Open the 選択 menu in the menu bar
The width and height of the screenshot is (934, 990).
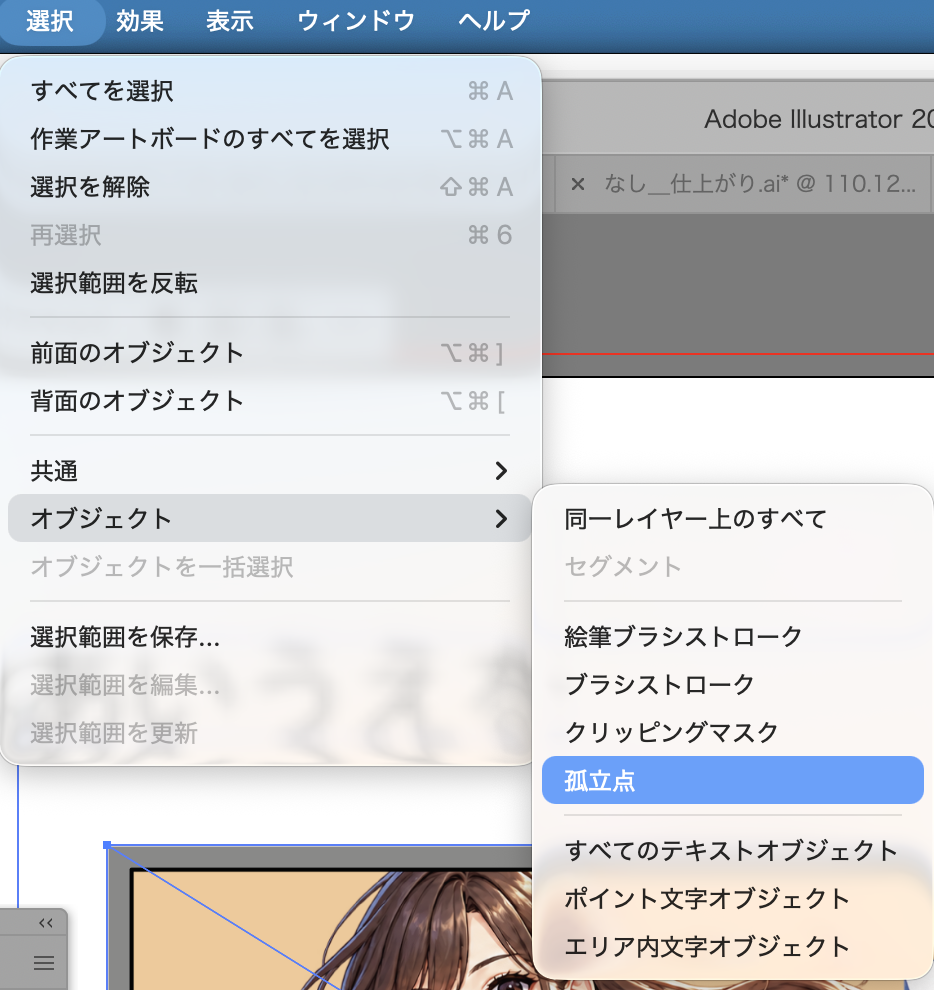[49, 21]
